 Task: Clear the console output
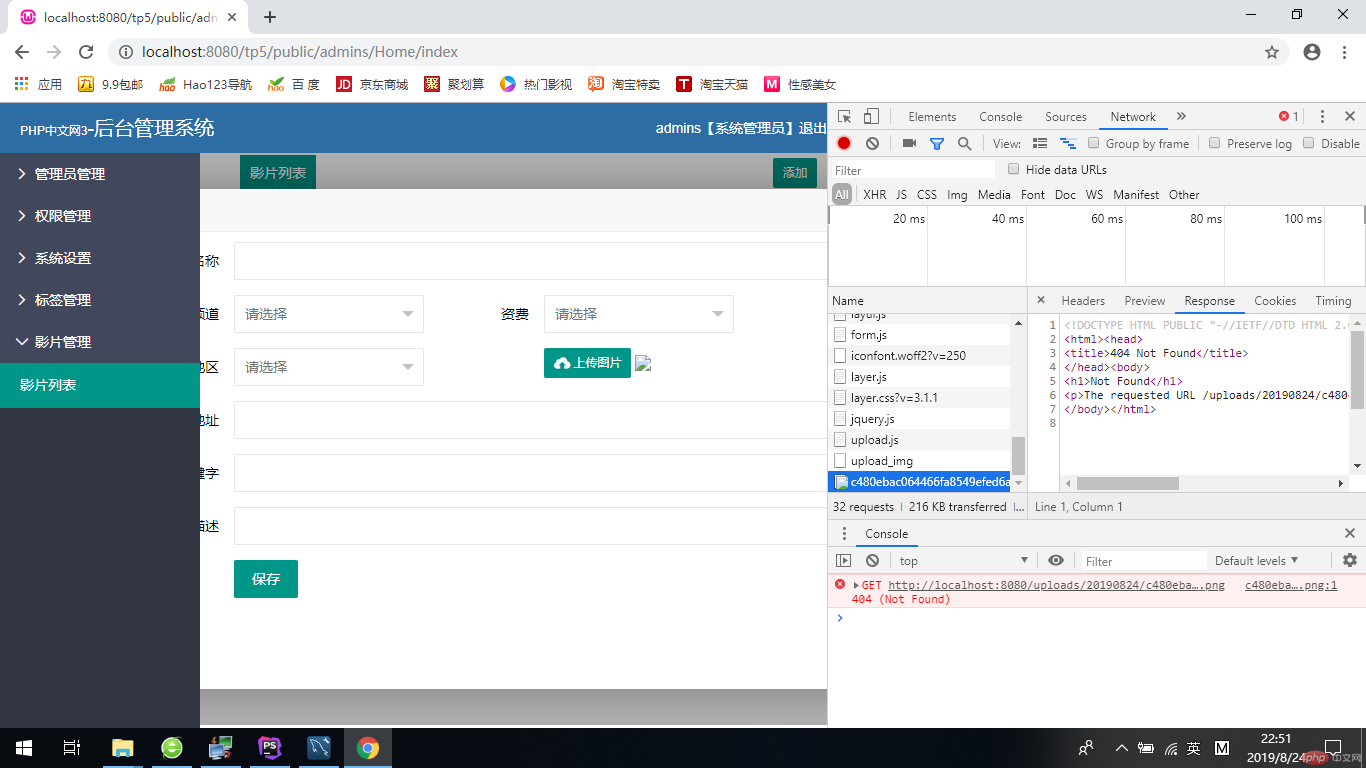[x=872, y=561]
